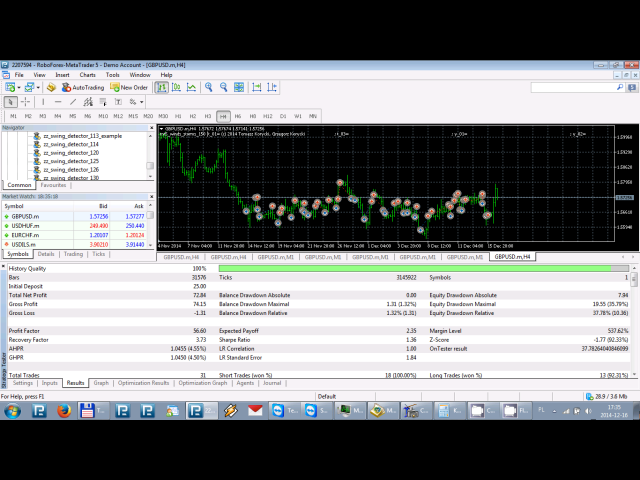Click the Zoom Out magnifier icon
Image resolution: width=640 pixels, height=480 pixels.
224,87
